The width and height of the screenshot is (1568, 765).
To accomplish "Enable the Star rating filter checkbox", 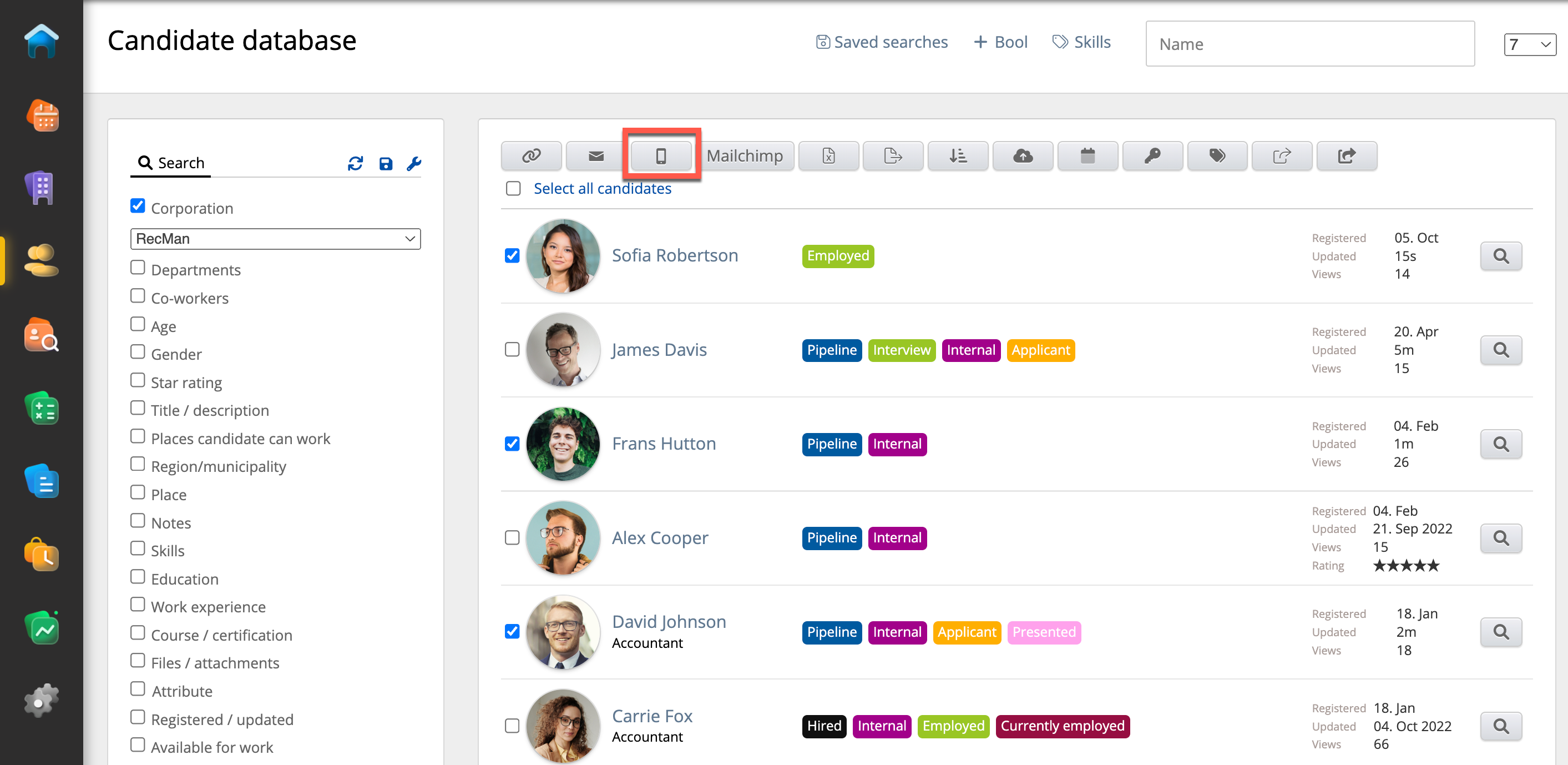I will [x=138, y=381].
